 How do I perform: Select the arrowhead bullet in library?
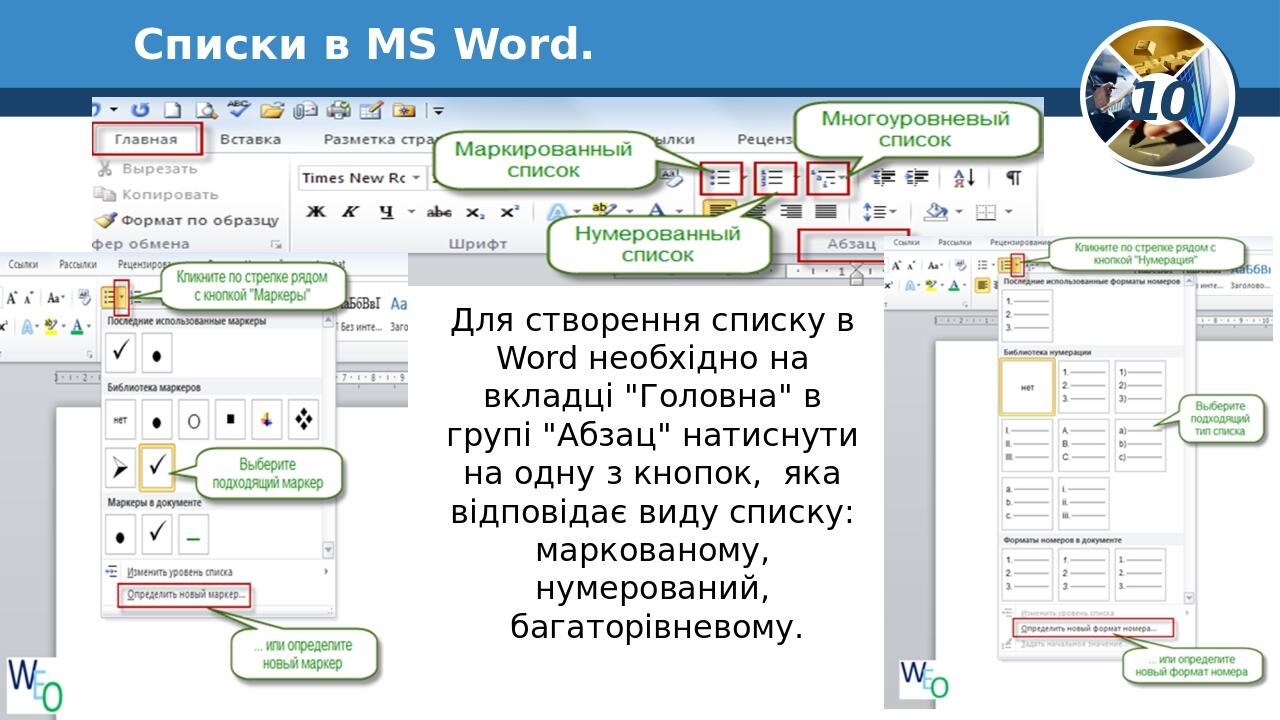click(x=121, y=467)
